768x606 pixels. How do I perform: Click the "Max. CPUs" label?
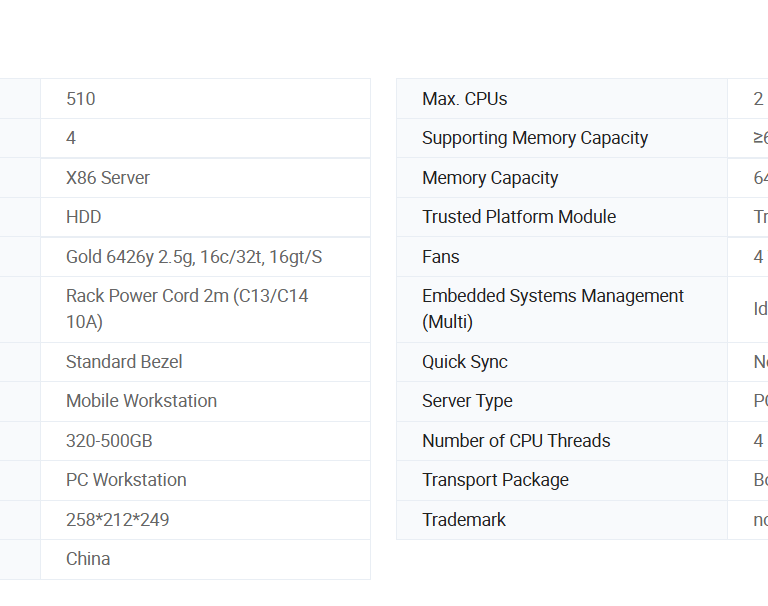coord(465,99)
